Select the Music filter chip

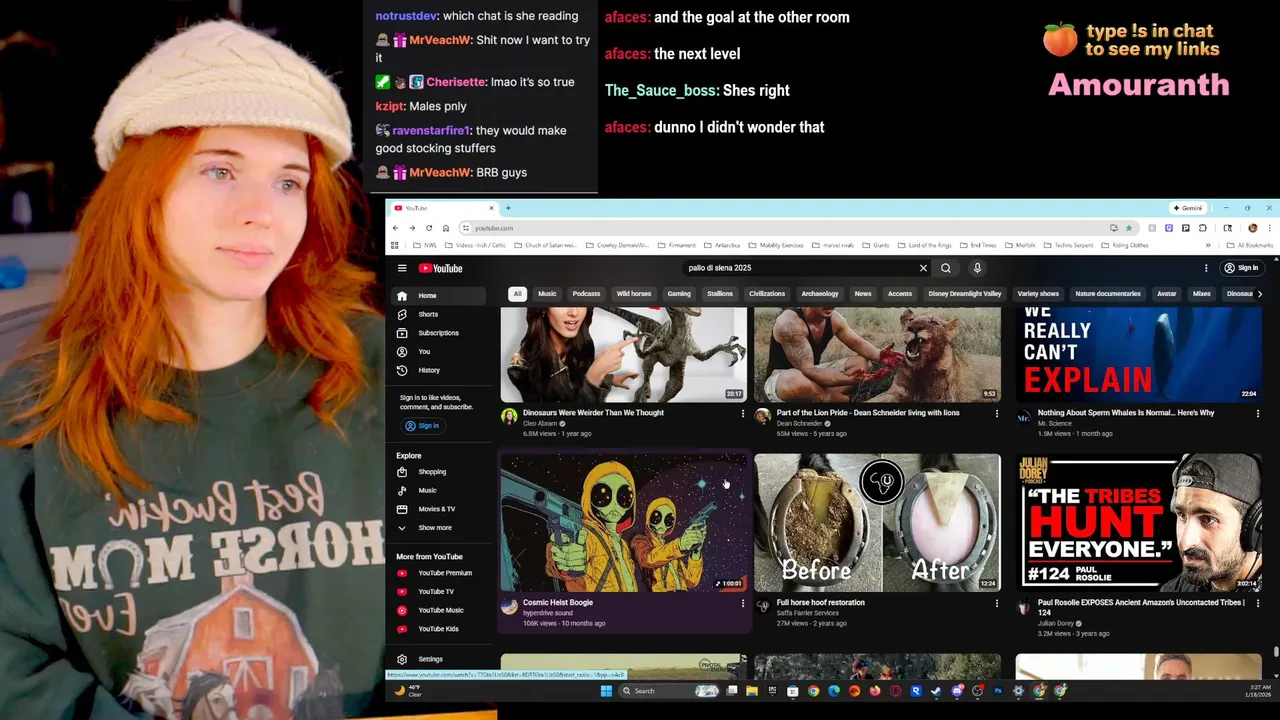[x=547, y=294]
